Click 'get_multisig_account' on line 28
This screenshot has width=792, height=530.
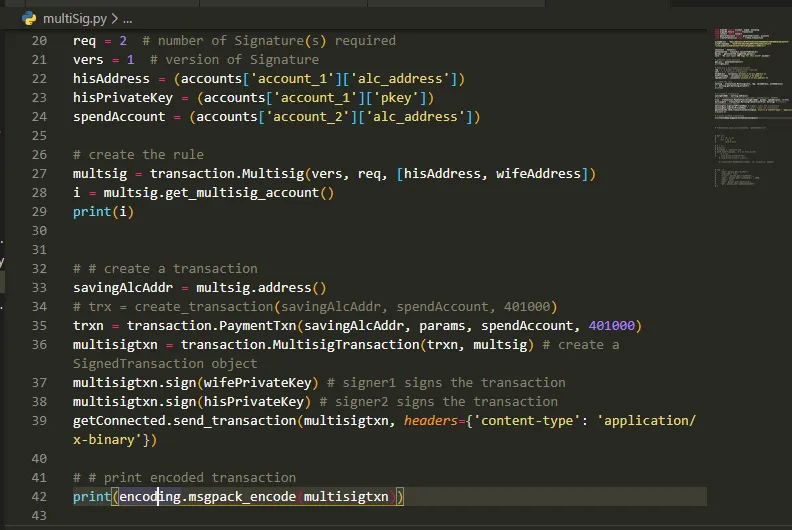[242, 193]
